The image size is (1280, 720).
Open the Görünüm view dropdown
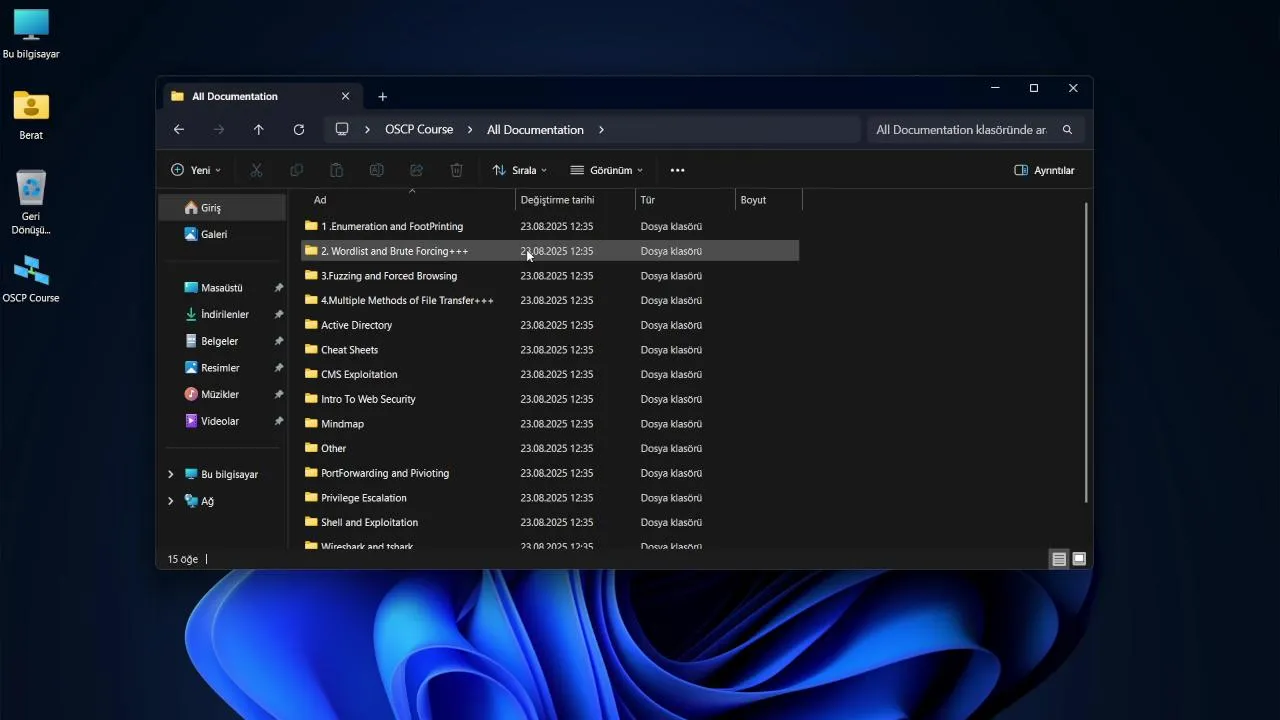(607, 170)
